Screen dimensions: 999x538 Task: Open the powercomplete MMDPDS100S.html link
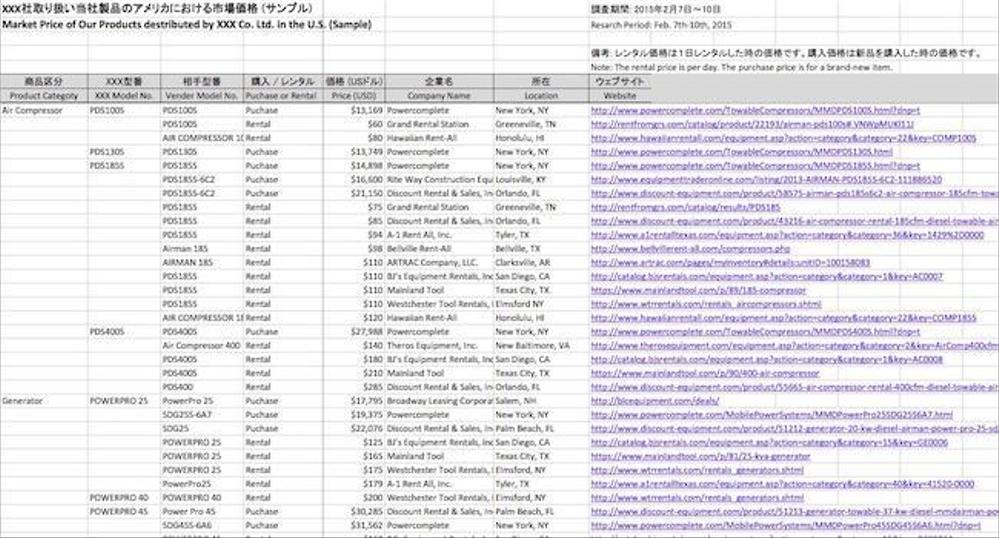[x=755, y=110]
